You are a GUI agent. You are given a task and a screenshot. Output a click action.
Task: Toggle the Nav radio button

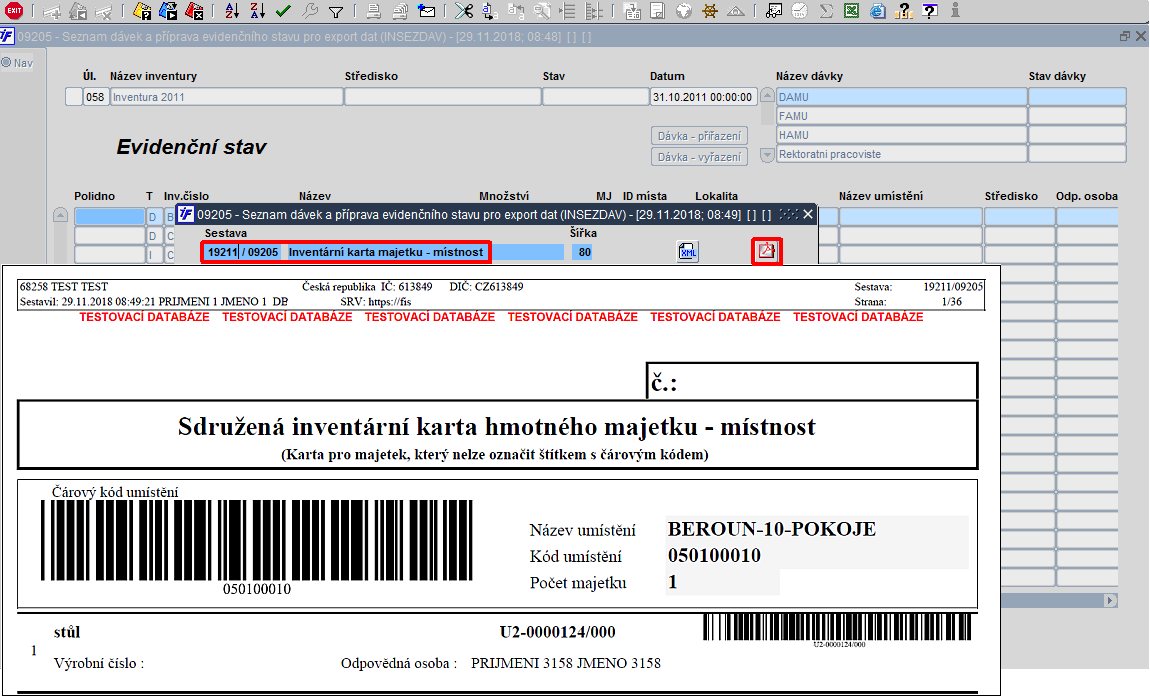[x=7, y=63]
